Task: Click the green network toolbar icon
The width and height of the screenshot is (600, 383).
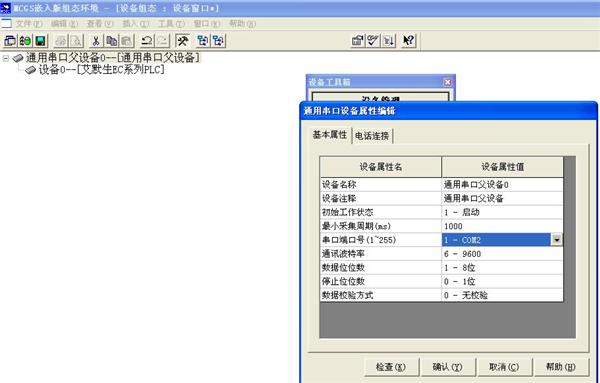Action: (x=25, y=41)
